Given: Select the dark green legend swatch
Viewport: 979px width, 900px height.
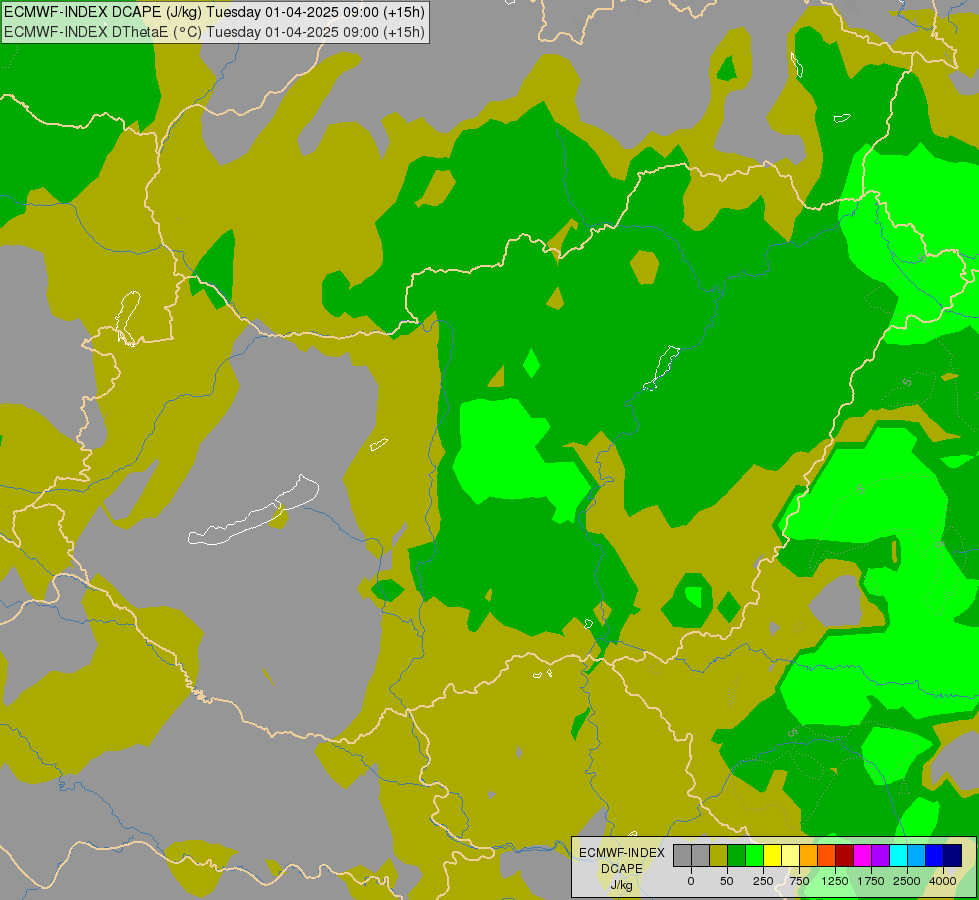Looking at the screenshot, I should 737,855.
